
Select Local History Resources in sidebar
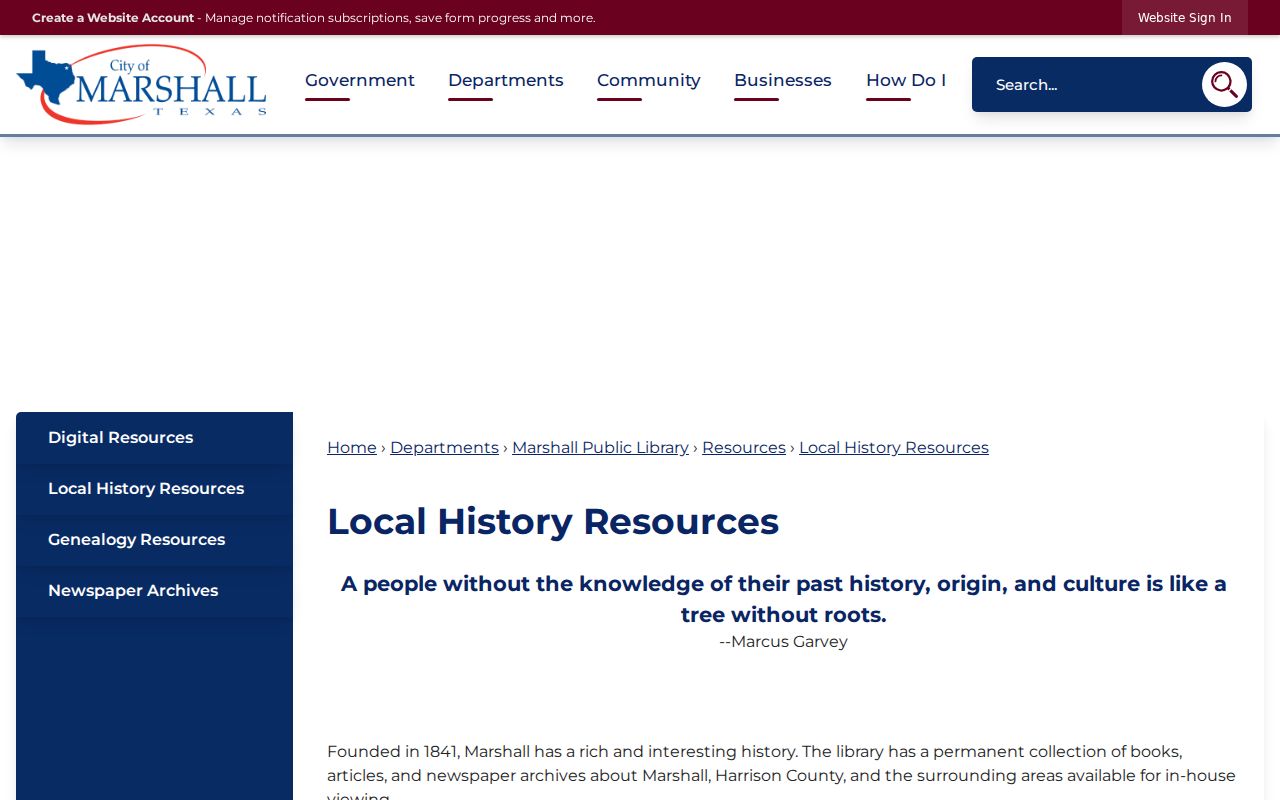click(x=154, y=489)
